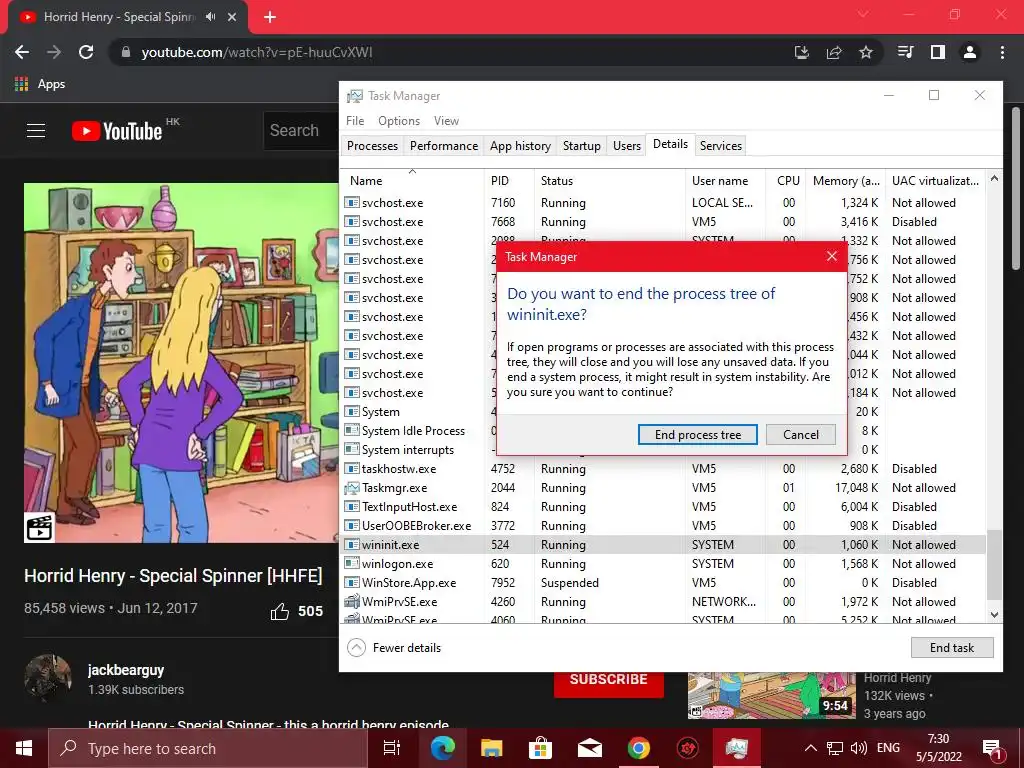Cancel the end process dialog

[801, 435]
